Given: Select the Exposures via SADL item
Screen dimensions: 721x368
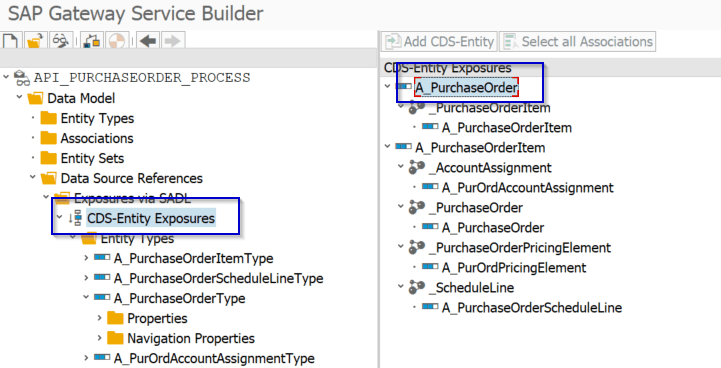Looking at the screenshot, I should (x=132, y=198).
